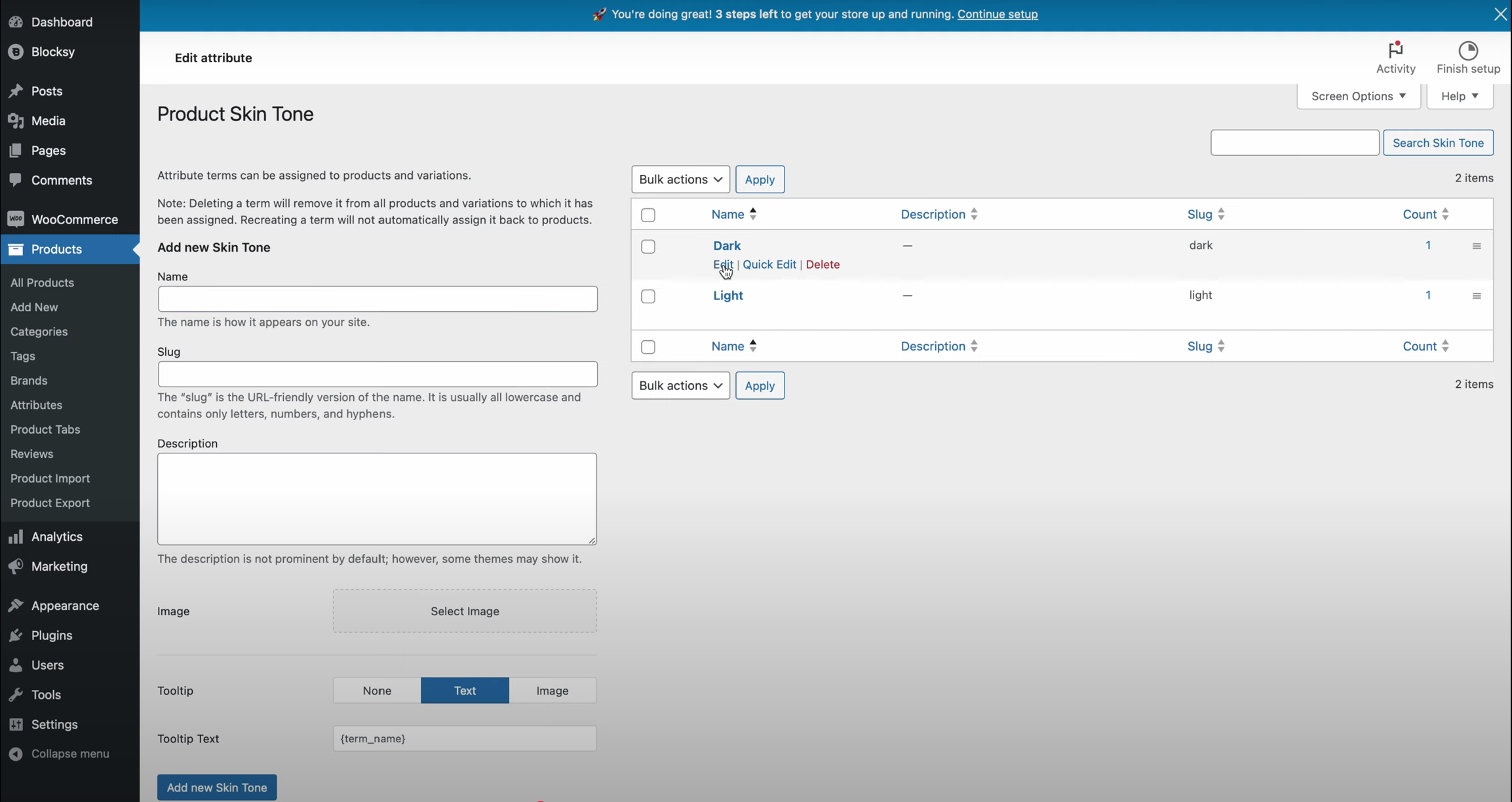Click the Finish setup progress icon
This screenshot has width=1512, height=802.
click(1468, 50)
